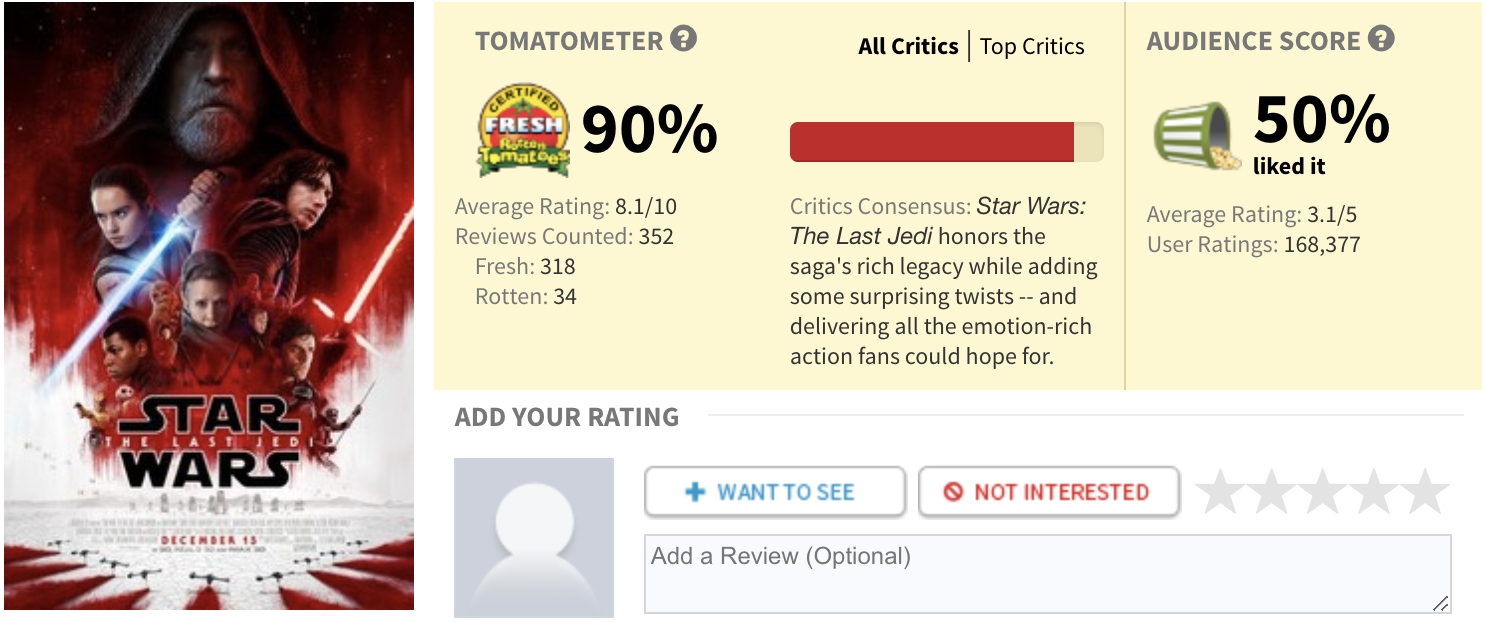This screenshot has height=622, width=1486.
Task: Click the spilled popcorn bucket icon
Action: [1196, 138]
